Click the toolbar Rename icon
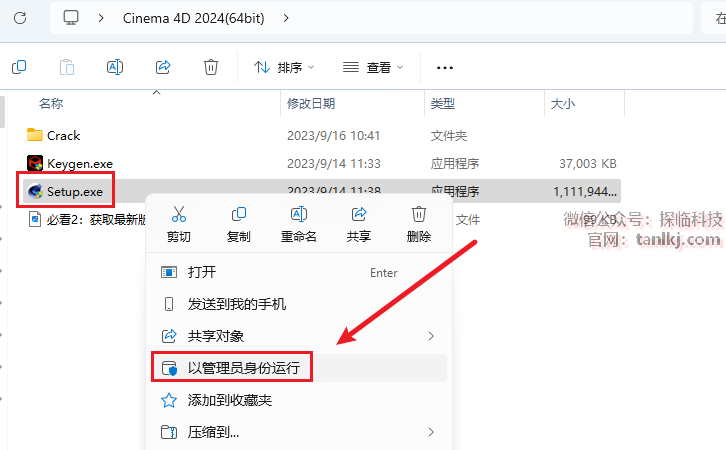 115,67
